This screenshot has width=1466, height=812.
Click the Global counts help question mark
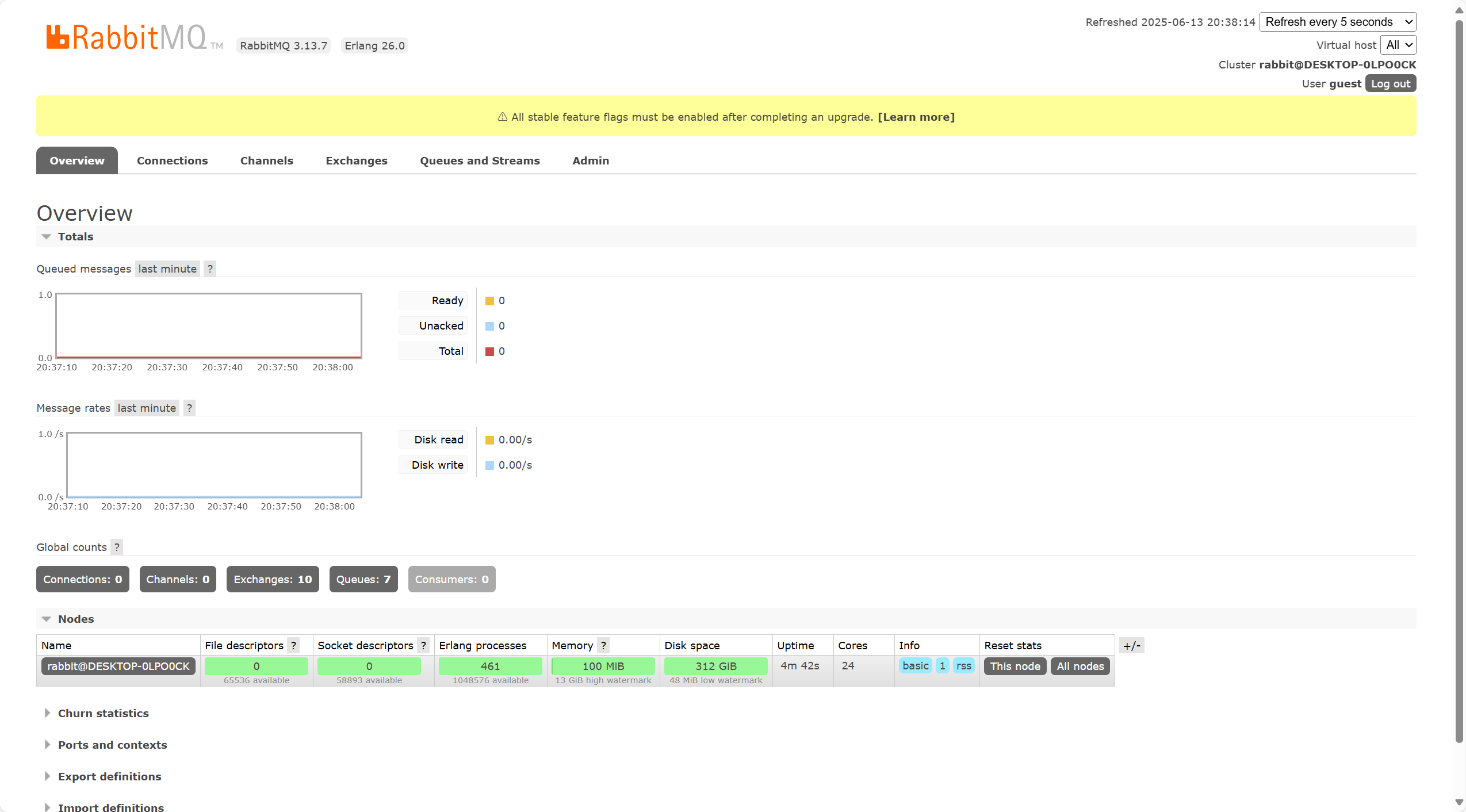[117, 547]
